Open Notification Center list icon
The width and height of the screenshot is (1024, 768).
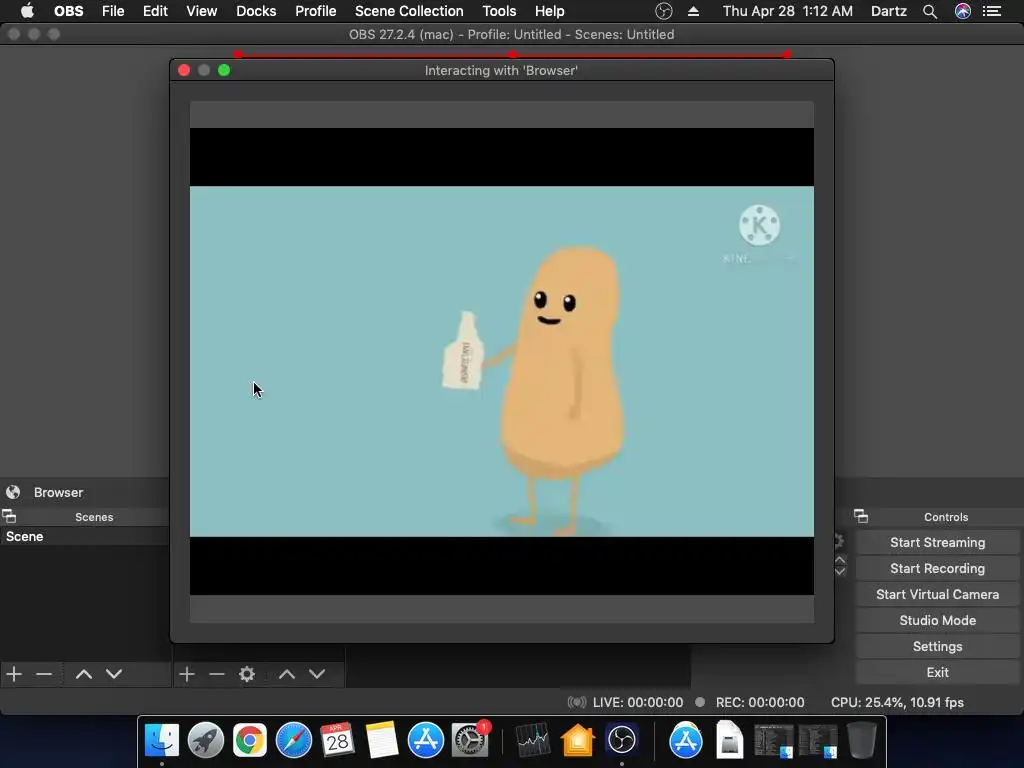tap(992, 11)
